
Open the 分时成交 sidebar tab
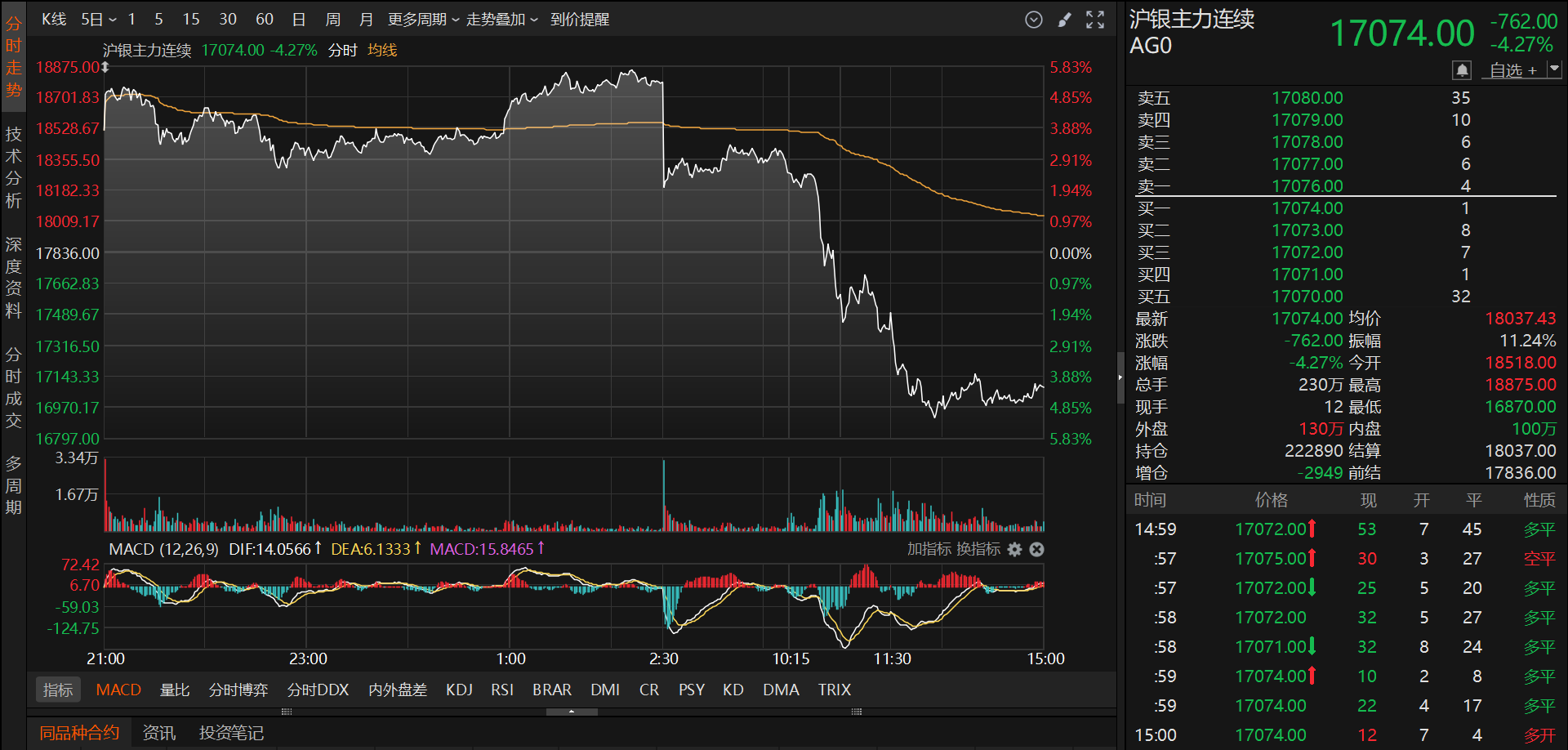click(x=14, y=387)
